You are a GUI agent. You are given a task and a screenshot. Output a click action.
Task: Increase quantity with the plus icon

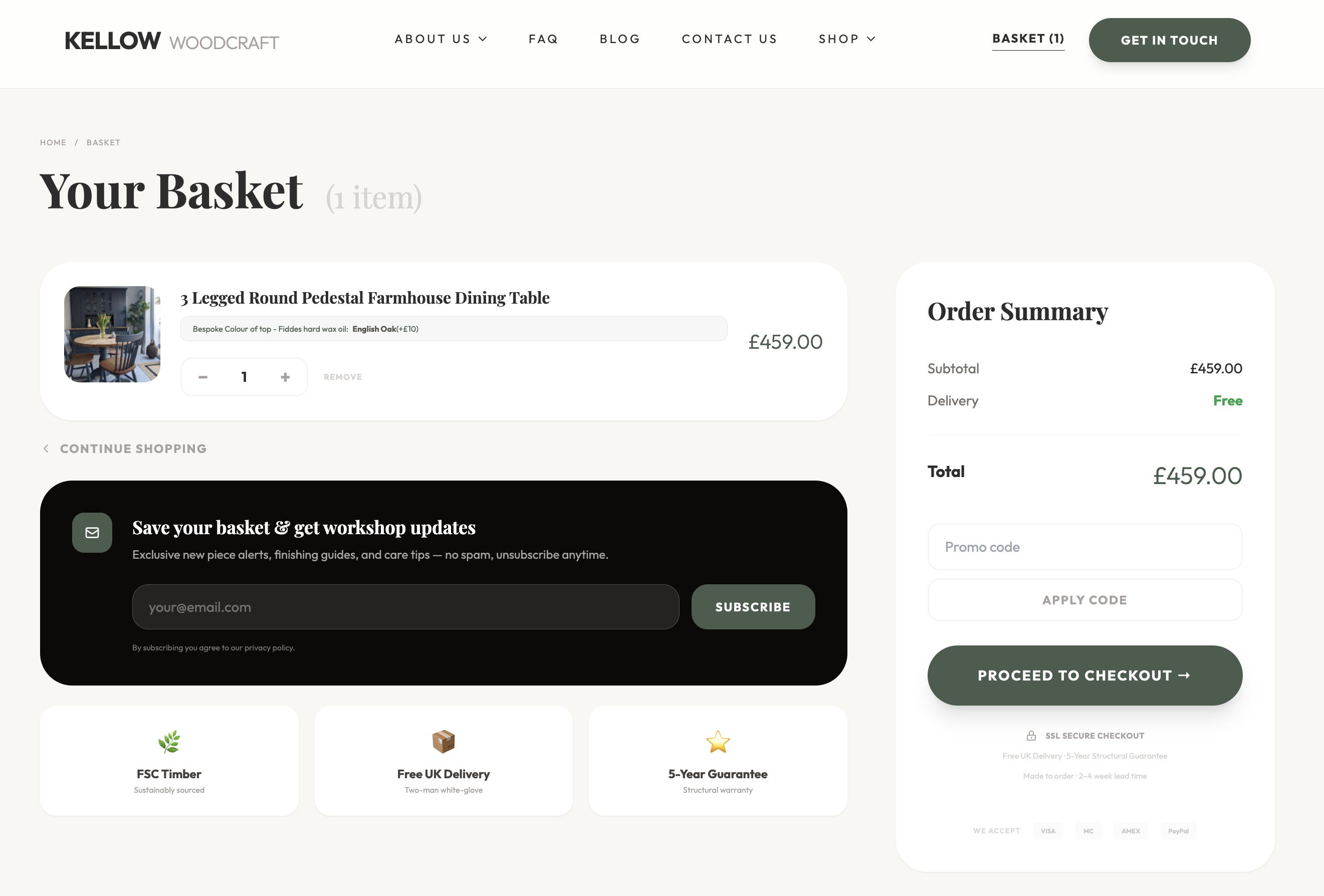pyautogui.click(x=286, y=377)
